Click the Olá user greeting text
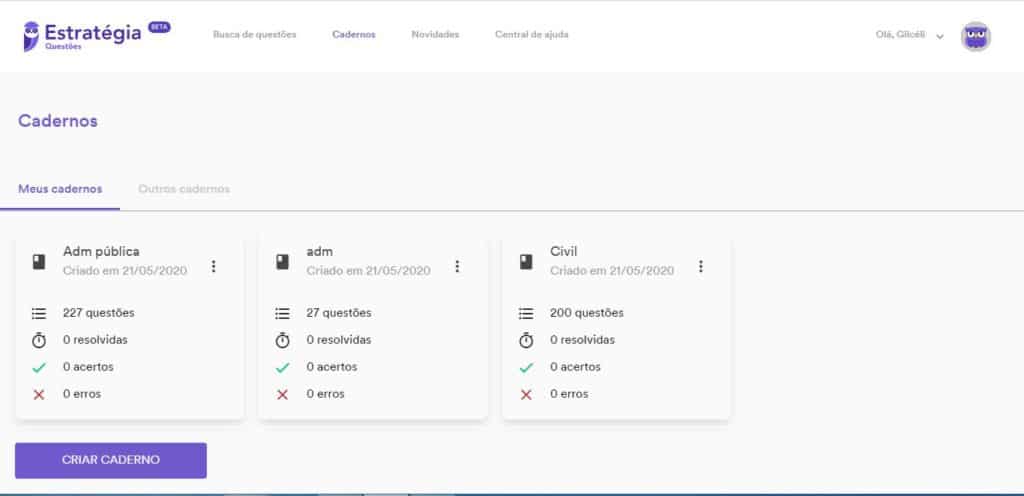Screen dimensions: 1024x496 point(901,35)
